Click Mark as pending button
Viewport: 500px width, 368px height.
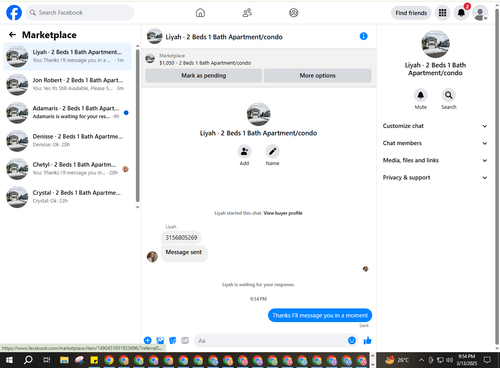[x=203, y=76]
